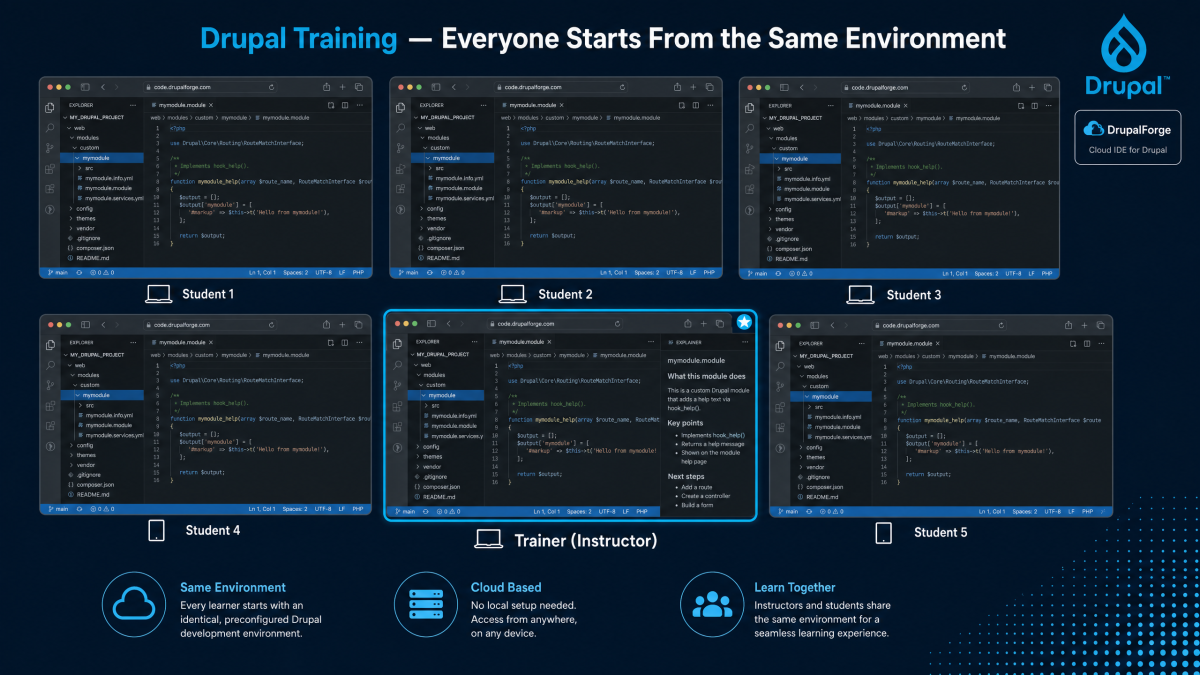Click the Drupal logo
This screenshot has width=1200, height=675.
pyautogui.click(x=1128, y=57)
